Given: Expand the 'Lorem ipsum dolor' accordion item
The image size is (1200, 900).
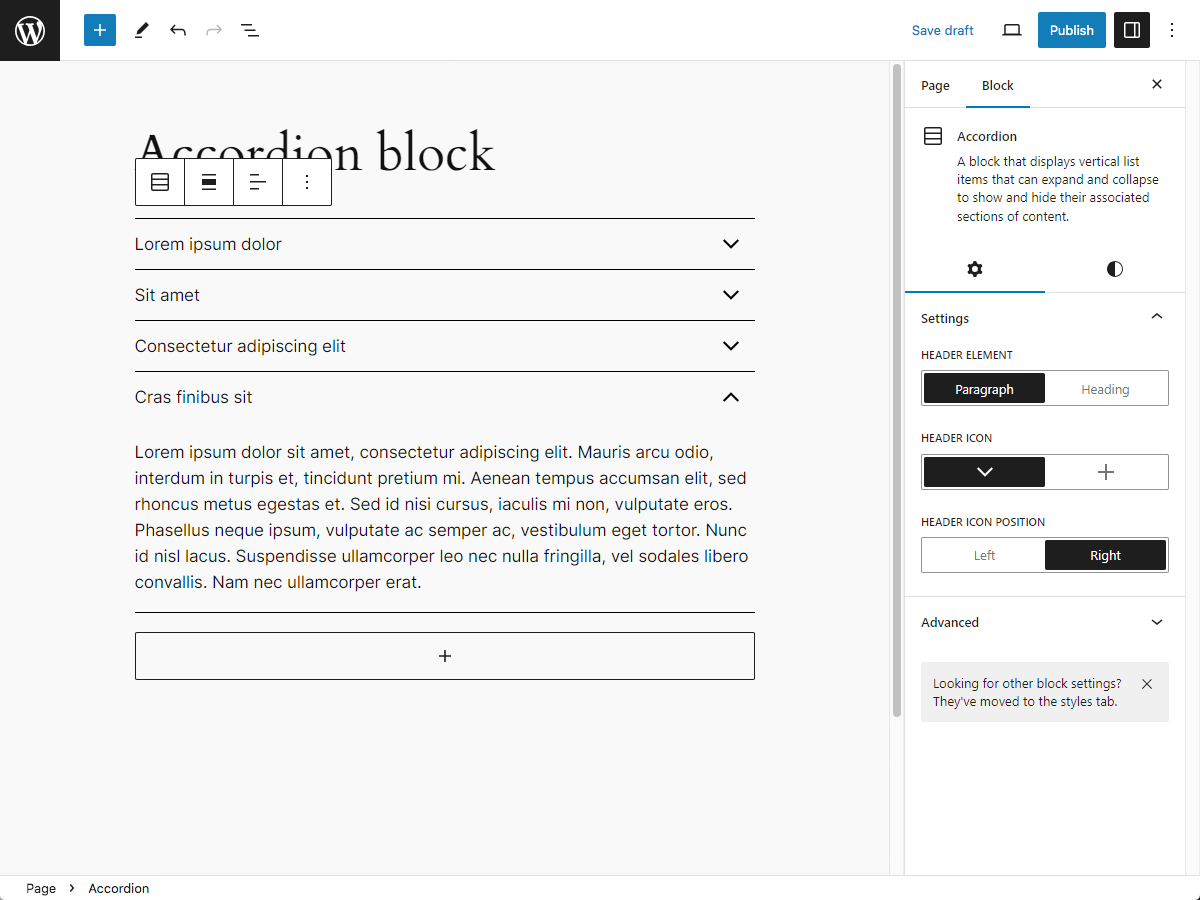Looking at the screenshot, I should coord(731,244).
